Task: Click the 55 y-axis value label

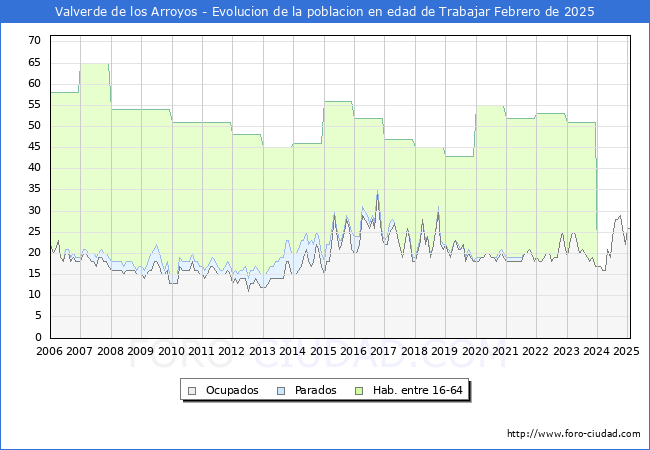Action: [x=34, y=104]
